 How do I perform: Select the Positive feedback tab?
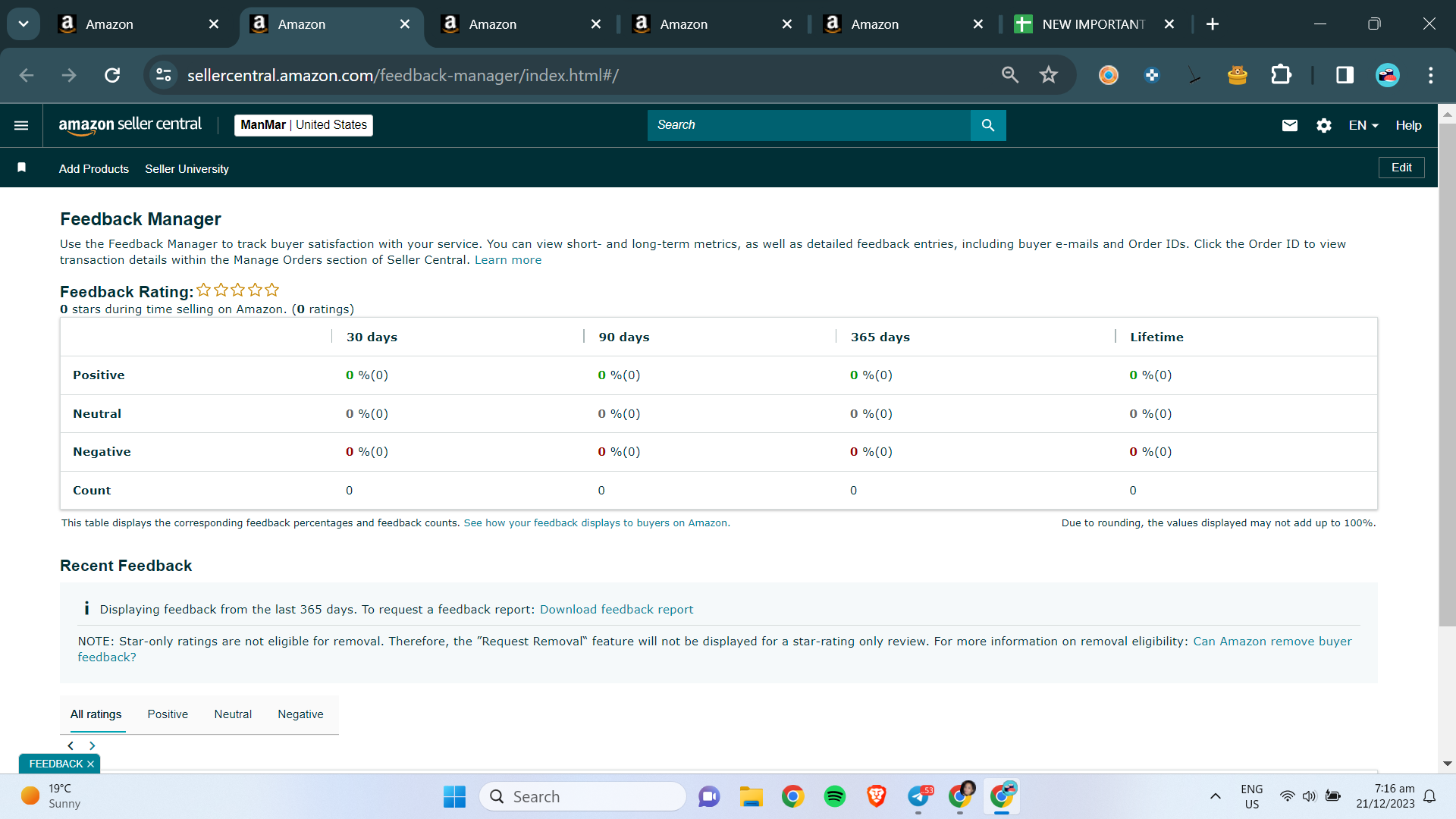tap(168, 714)
